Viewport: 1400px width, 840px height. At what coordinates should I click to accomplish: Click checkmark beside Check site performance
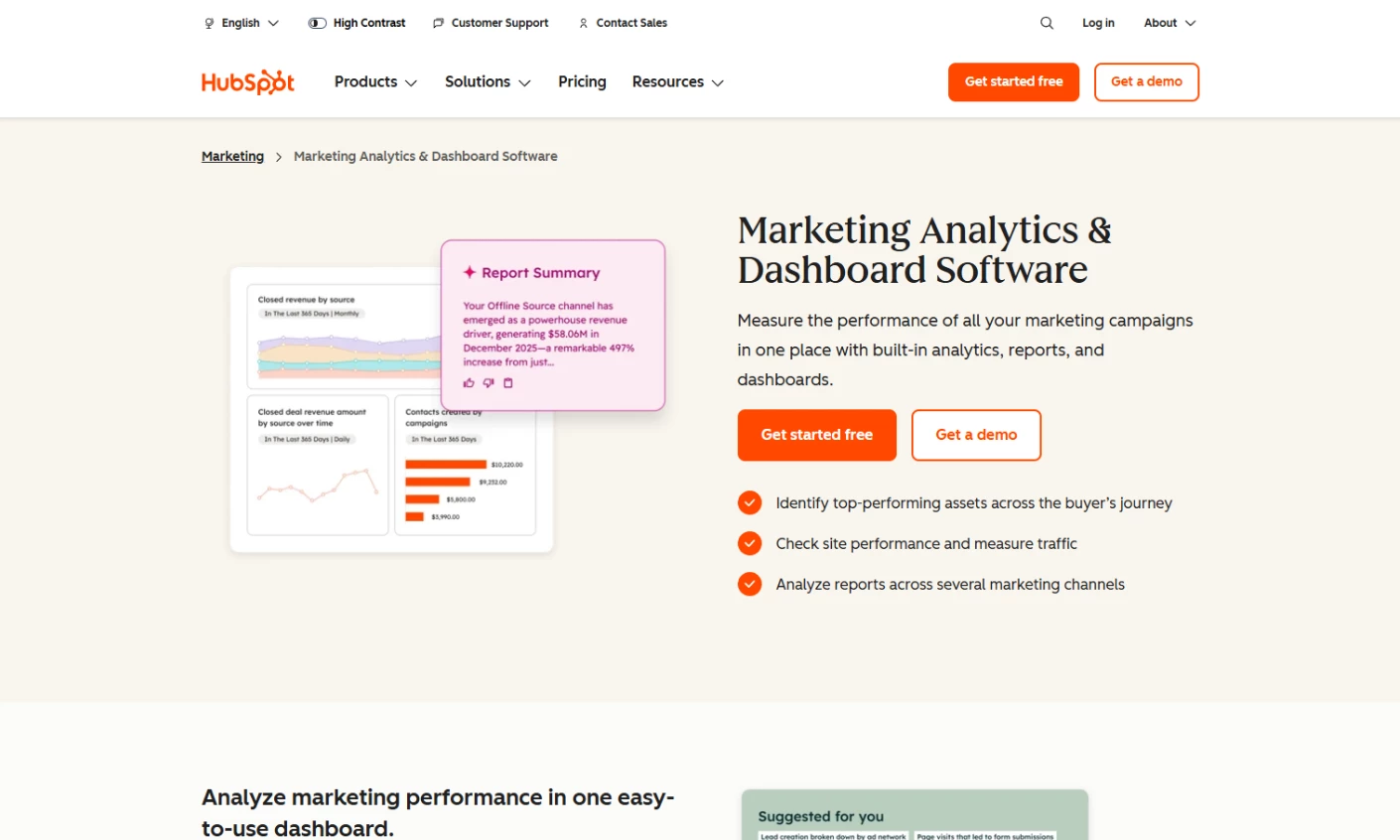pyautogui.click(x=750, y=543)
